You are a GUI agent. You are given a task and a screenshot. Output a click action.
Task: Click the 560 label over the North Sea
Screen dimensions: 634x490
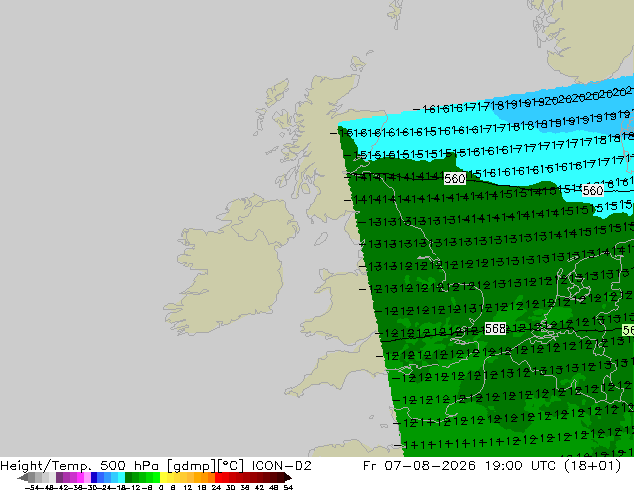point(593,190)
